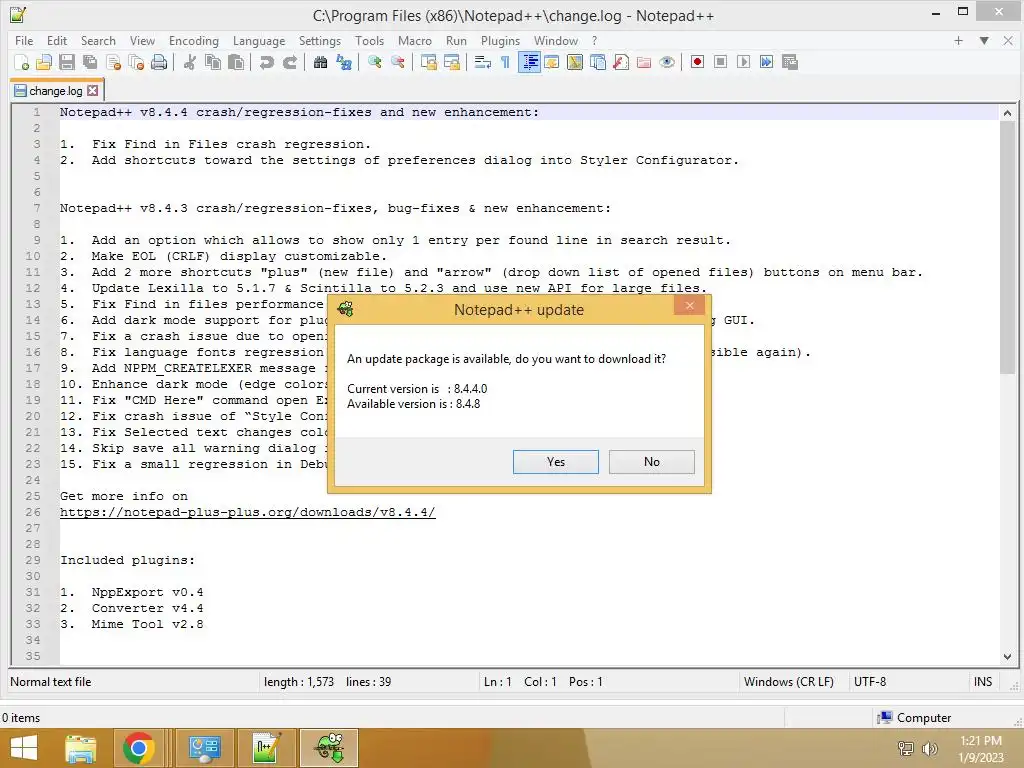Image resolution: width=1024 pixels, height=768 pixels.
Task: Open the Plugins menu
Action: pos(500,40)
